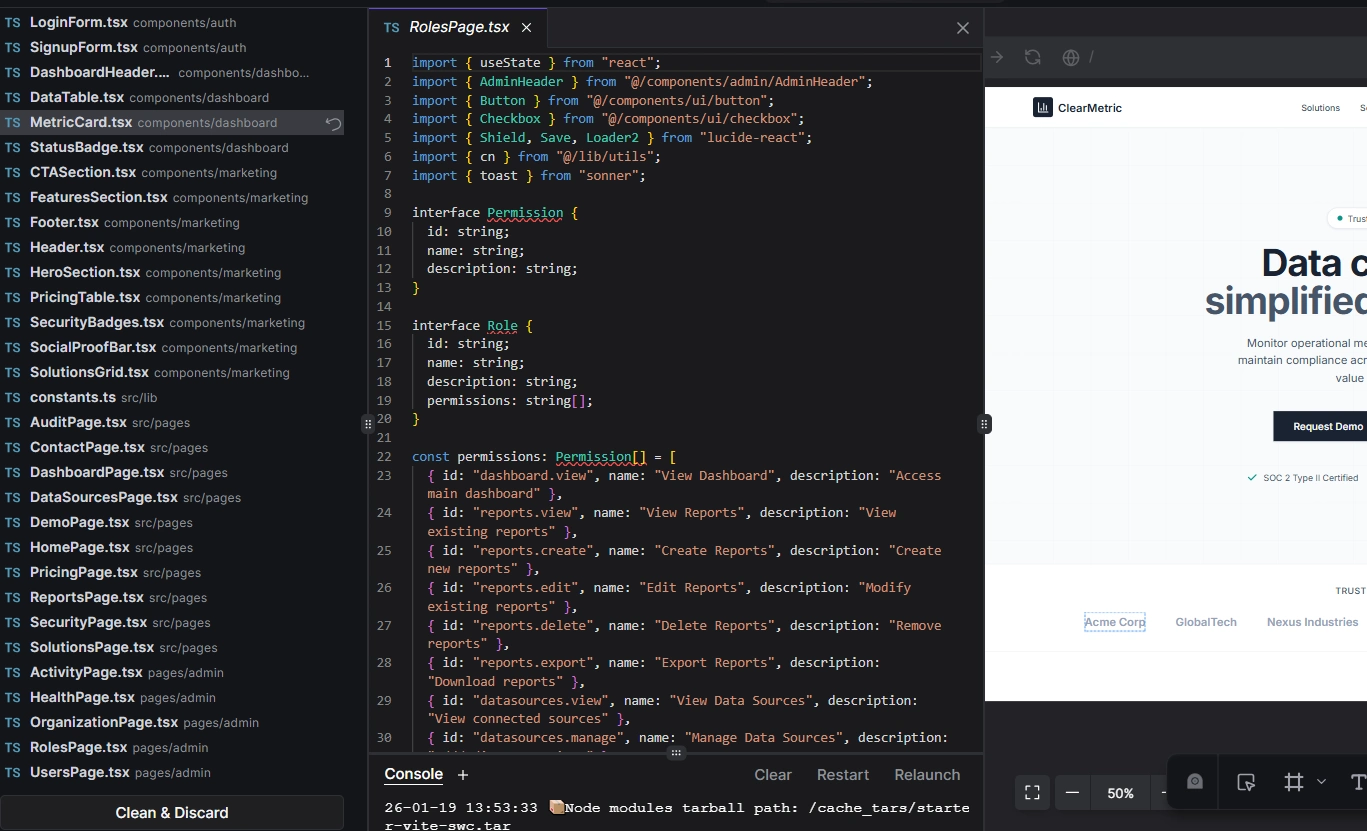
Task: Close the code editor panel
Action: [962, 28]
